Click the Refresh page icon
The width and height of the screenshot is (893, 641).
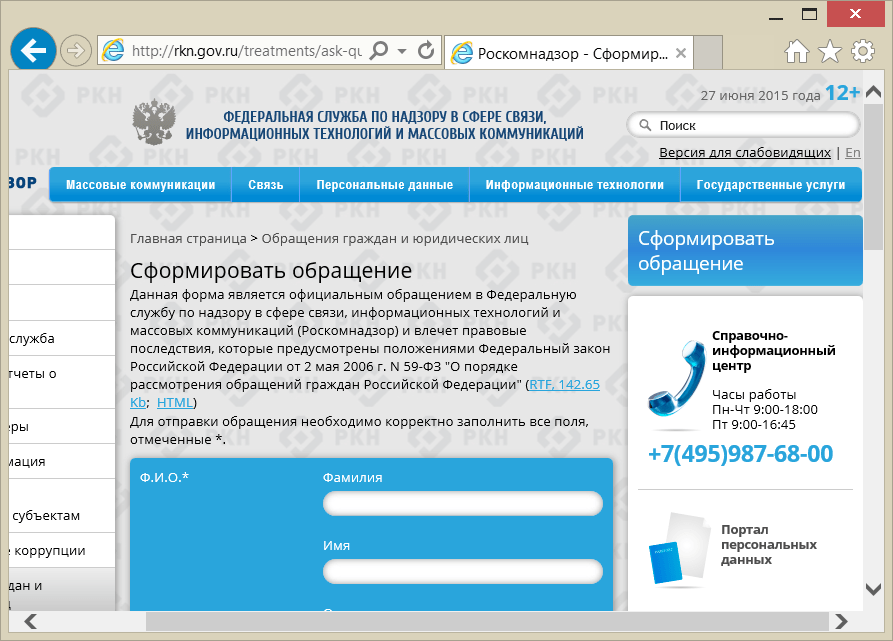click(426, 51)
